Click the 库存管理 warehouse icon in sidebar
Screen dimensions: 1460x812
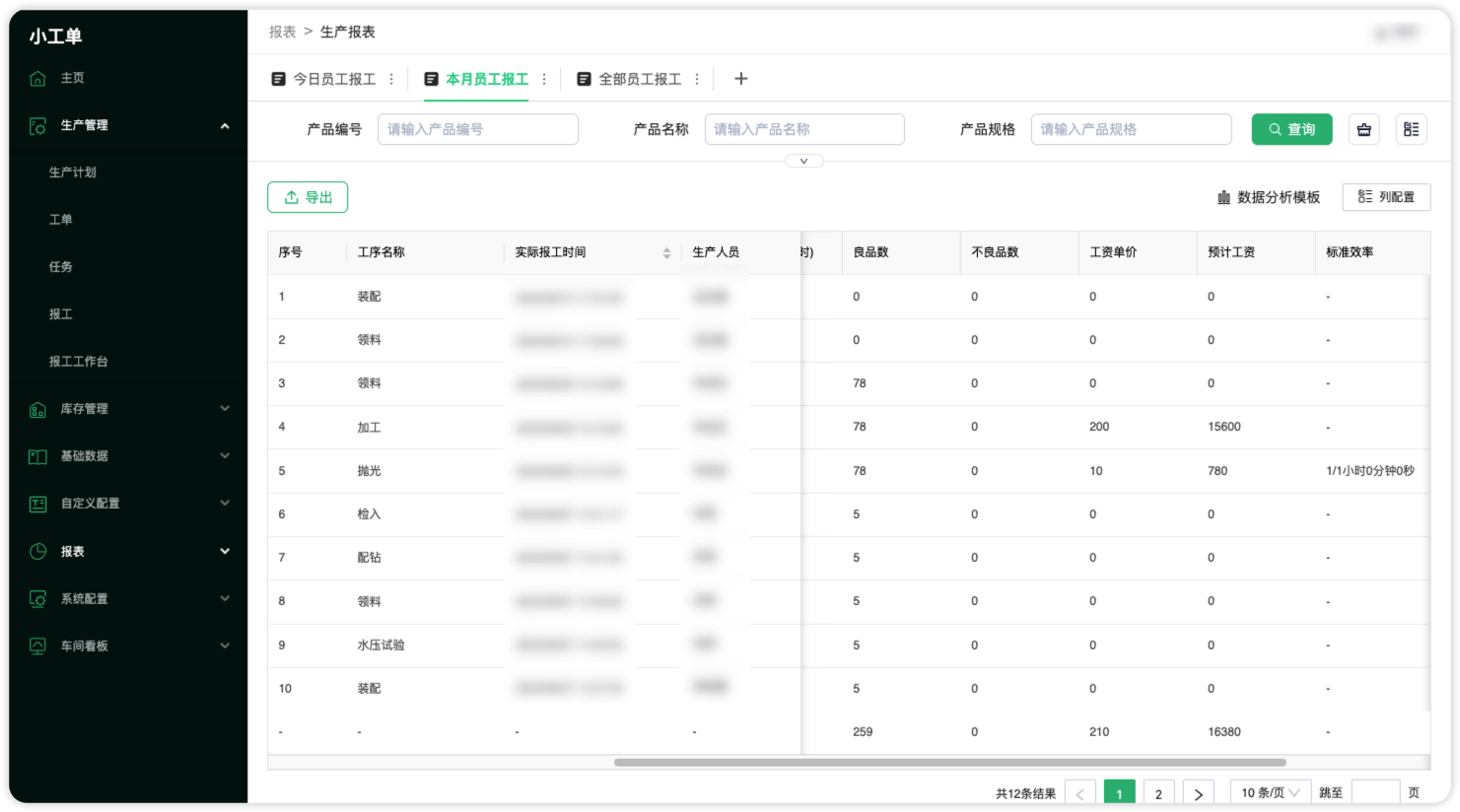[x=37, y=409]
